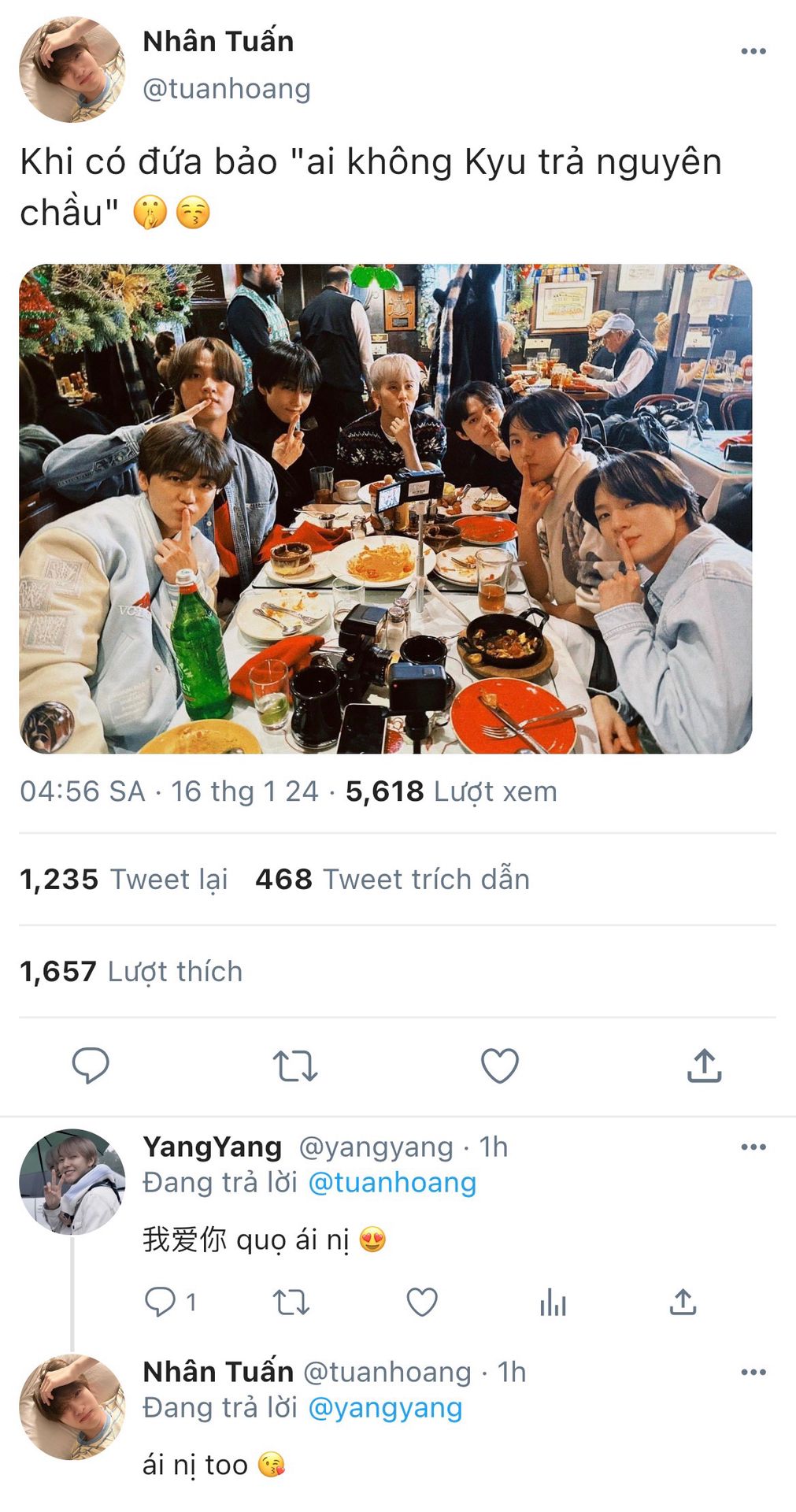Open the @yangyang mention link in Nhân Tuấn's reply

click(x=385, y=1408)
